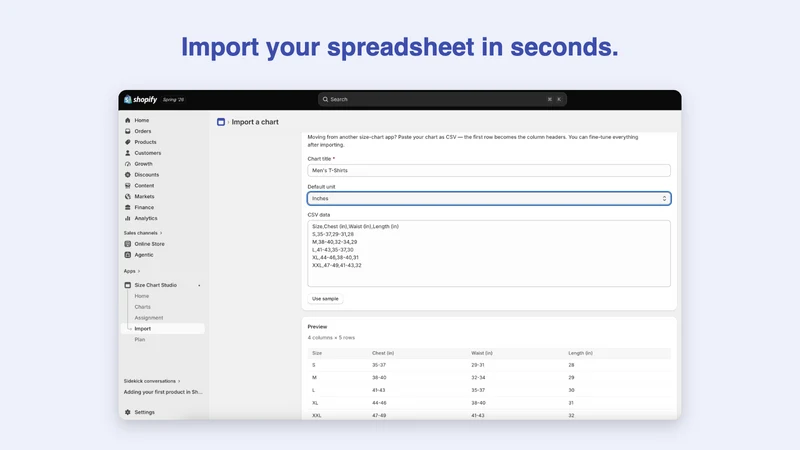Viewport: 800px width, 450px height.
Task: Click the Growth sidebar label
Action: 143,164
